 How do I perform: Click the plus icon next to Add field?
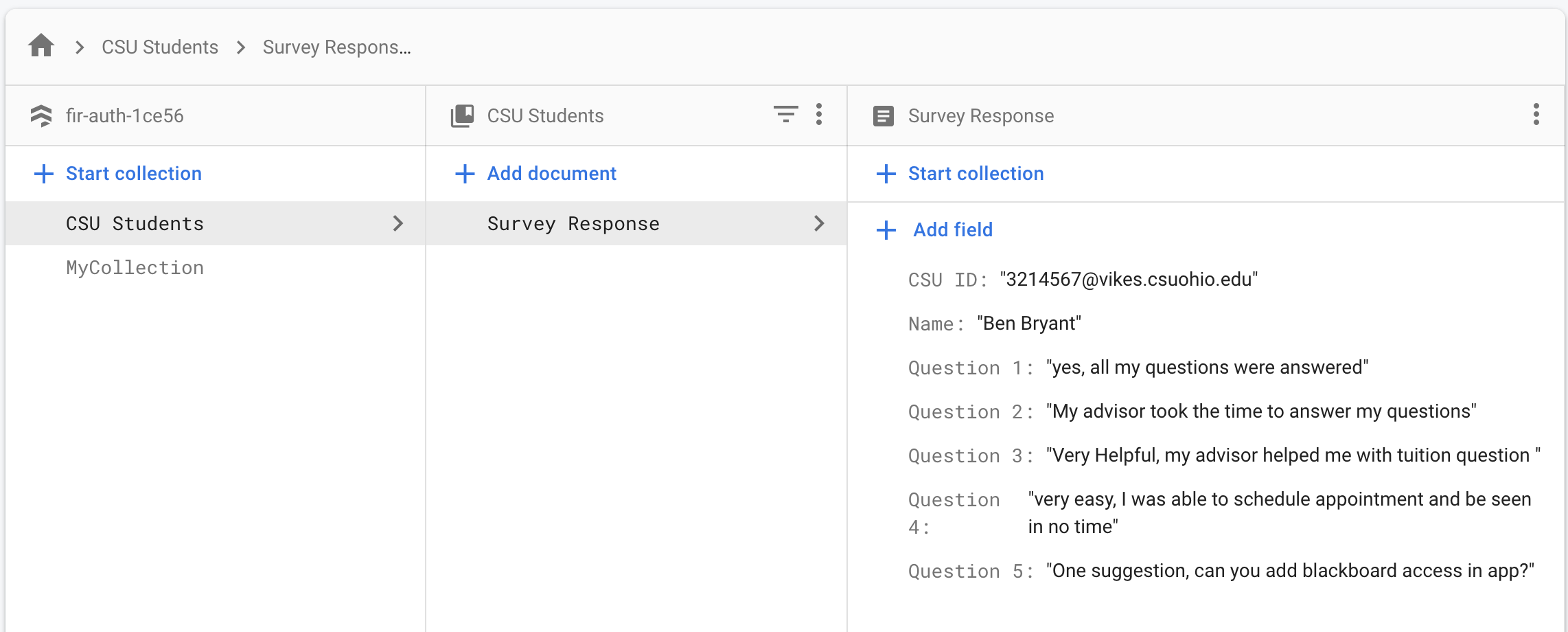pos(885,230)
